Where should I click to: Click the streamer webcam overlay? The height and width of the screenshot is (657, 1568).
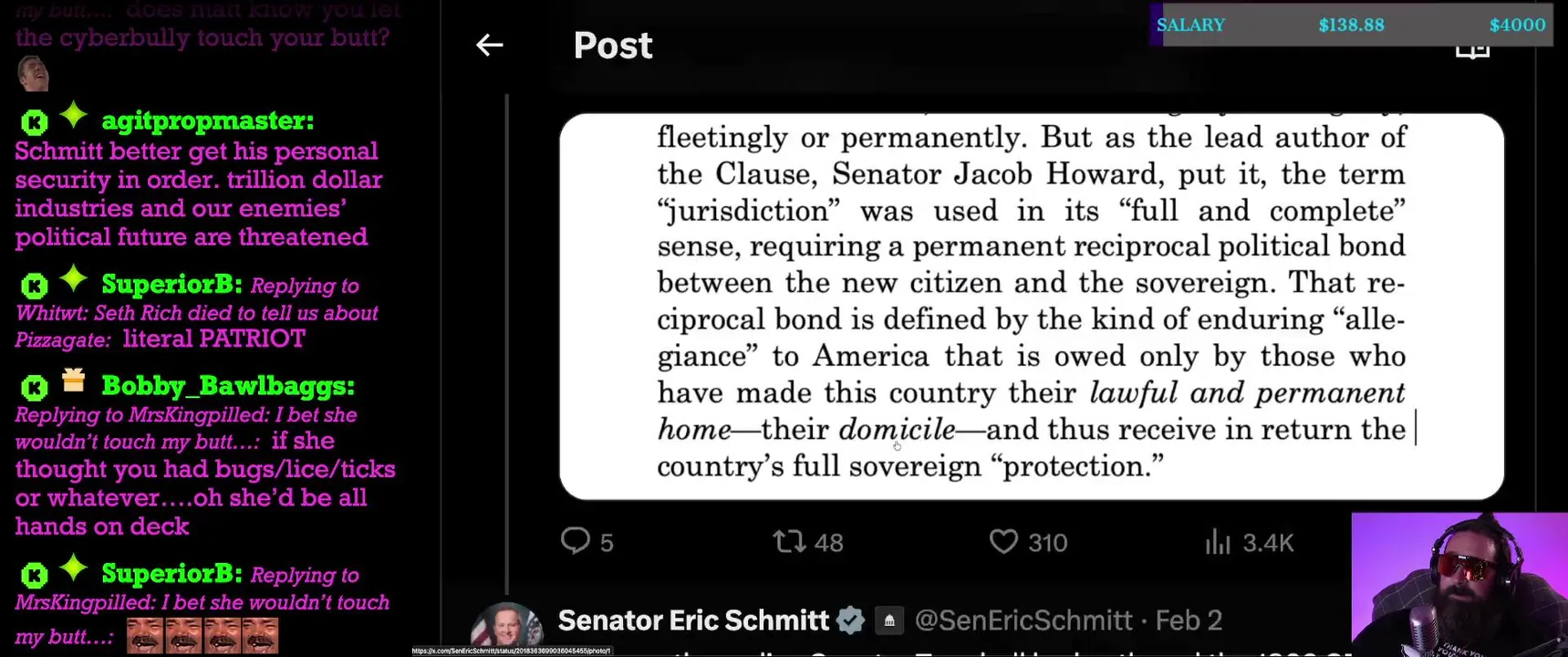pos(1459,584)
